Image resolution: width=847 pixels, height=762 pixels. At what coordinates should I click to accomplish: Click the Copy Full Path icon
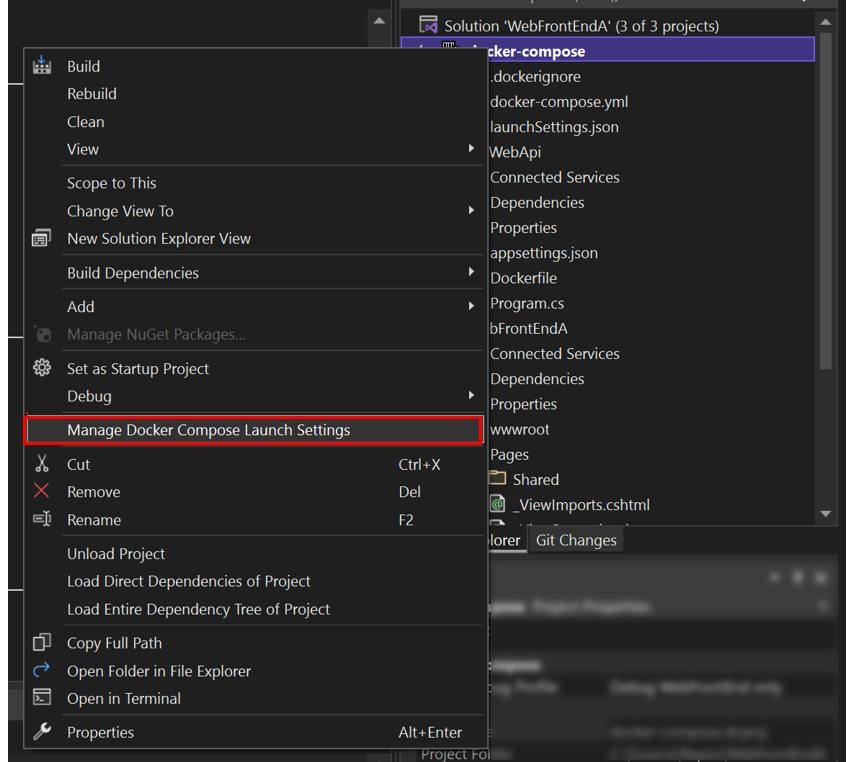coord(42,643)
